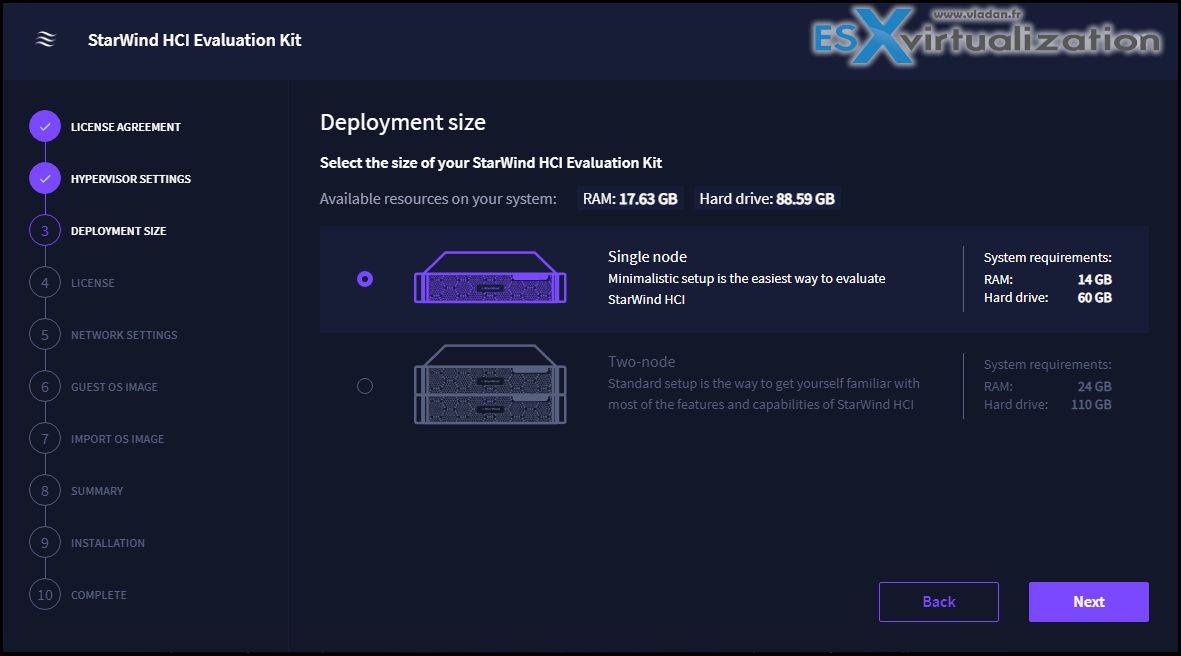The image size is (1181, 656).
Task: Click the step 4 License circle
Action: [45, 283]
